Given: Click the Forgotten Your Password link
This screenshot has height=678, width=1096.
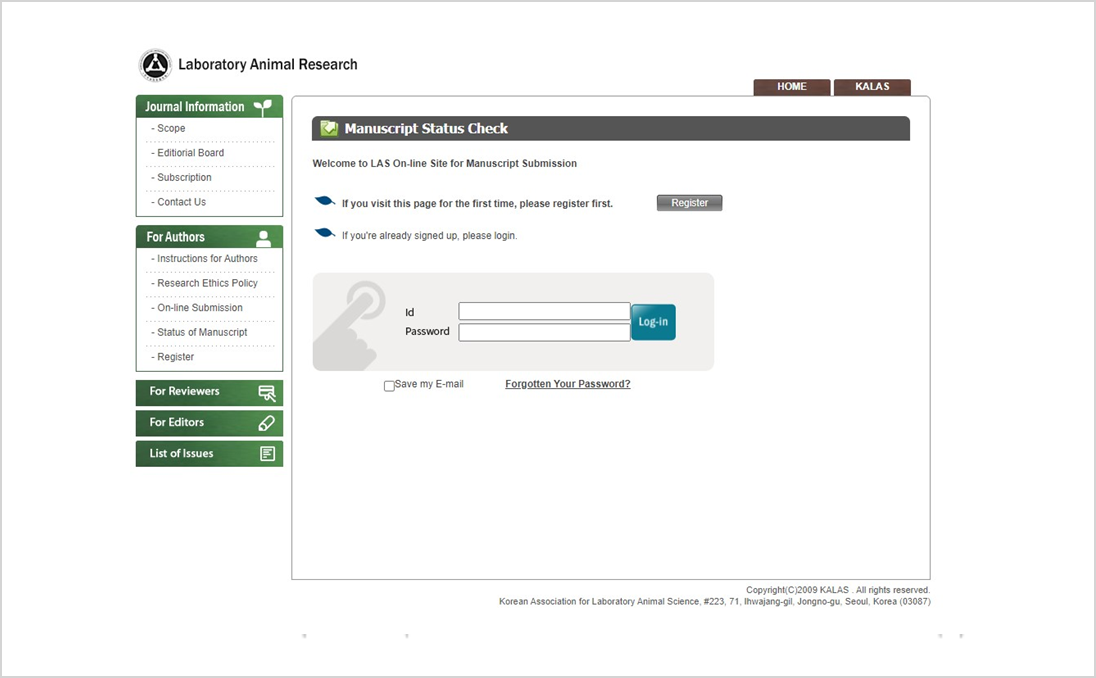Looking at the screenshot, I should pos(567,384).
